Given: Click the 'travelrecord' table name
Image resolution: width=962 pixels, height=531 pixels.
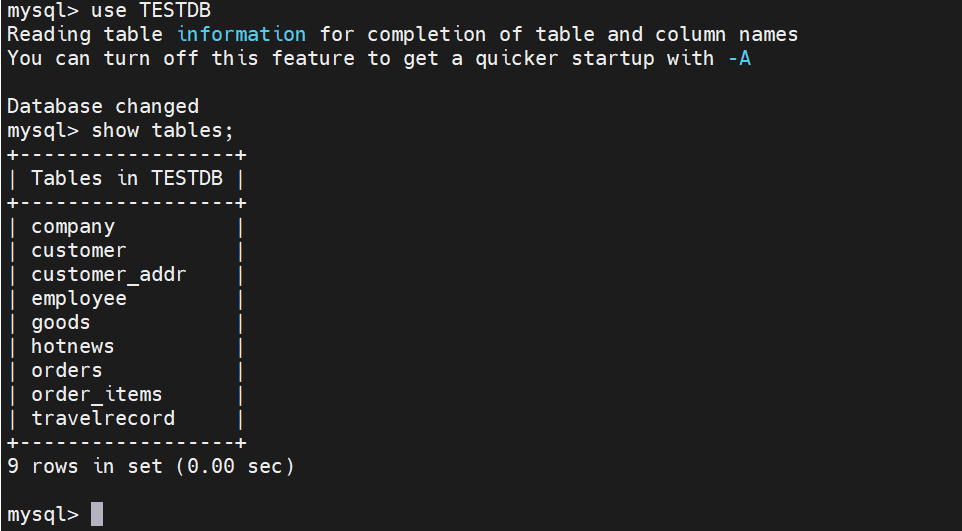Looking at the screenshot, I should coord(103,418).
